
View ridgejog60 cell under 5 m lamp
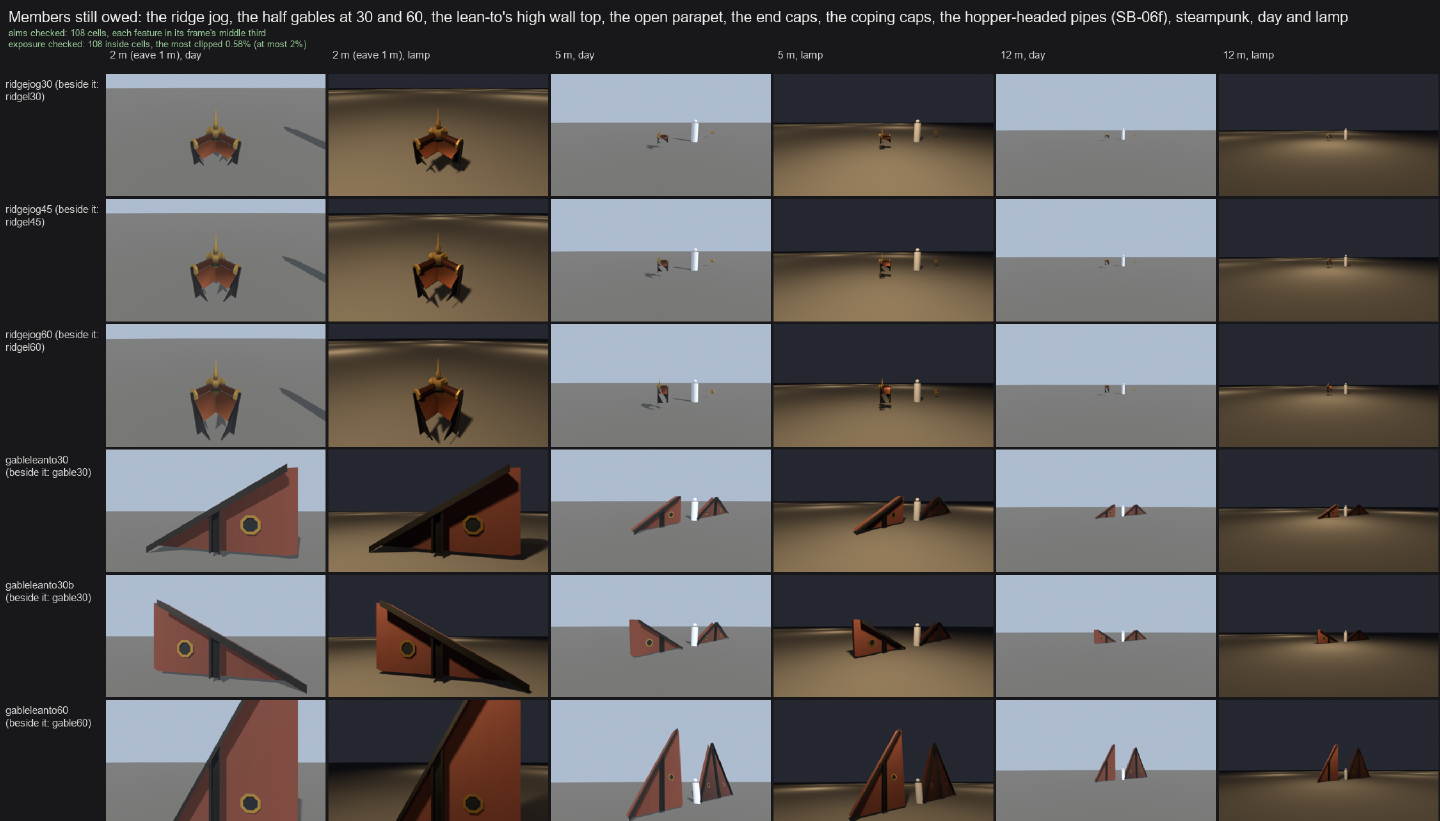tap(883, 385)
